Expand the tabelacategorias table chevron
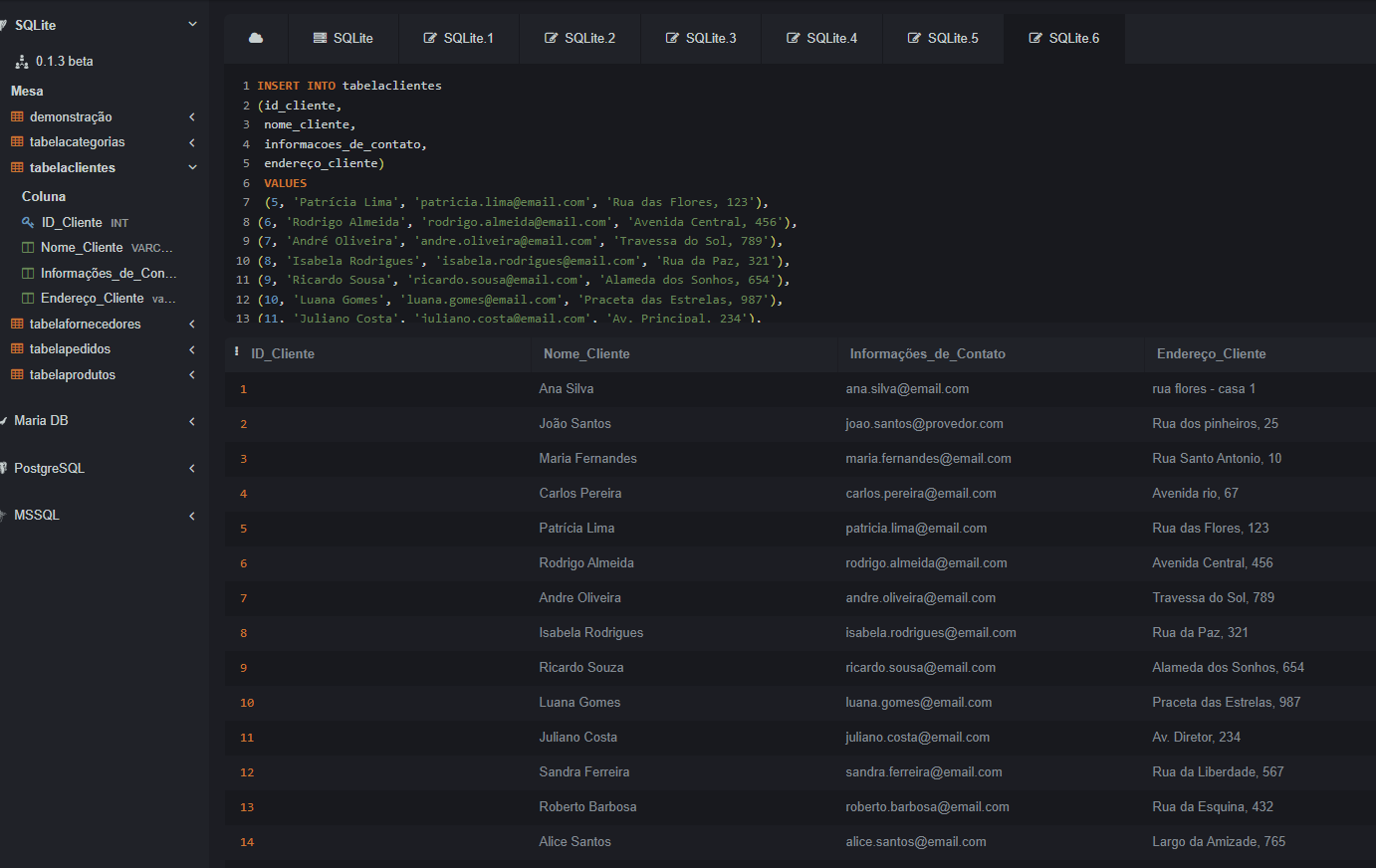The height and width of the screenshot is (868, 1376). [192, 142]
